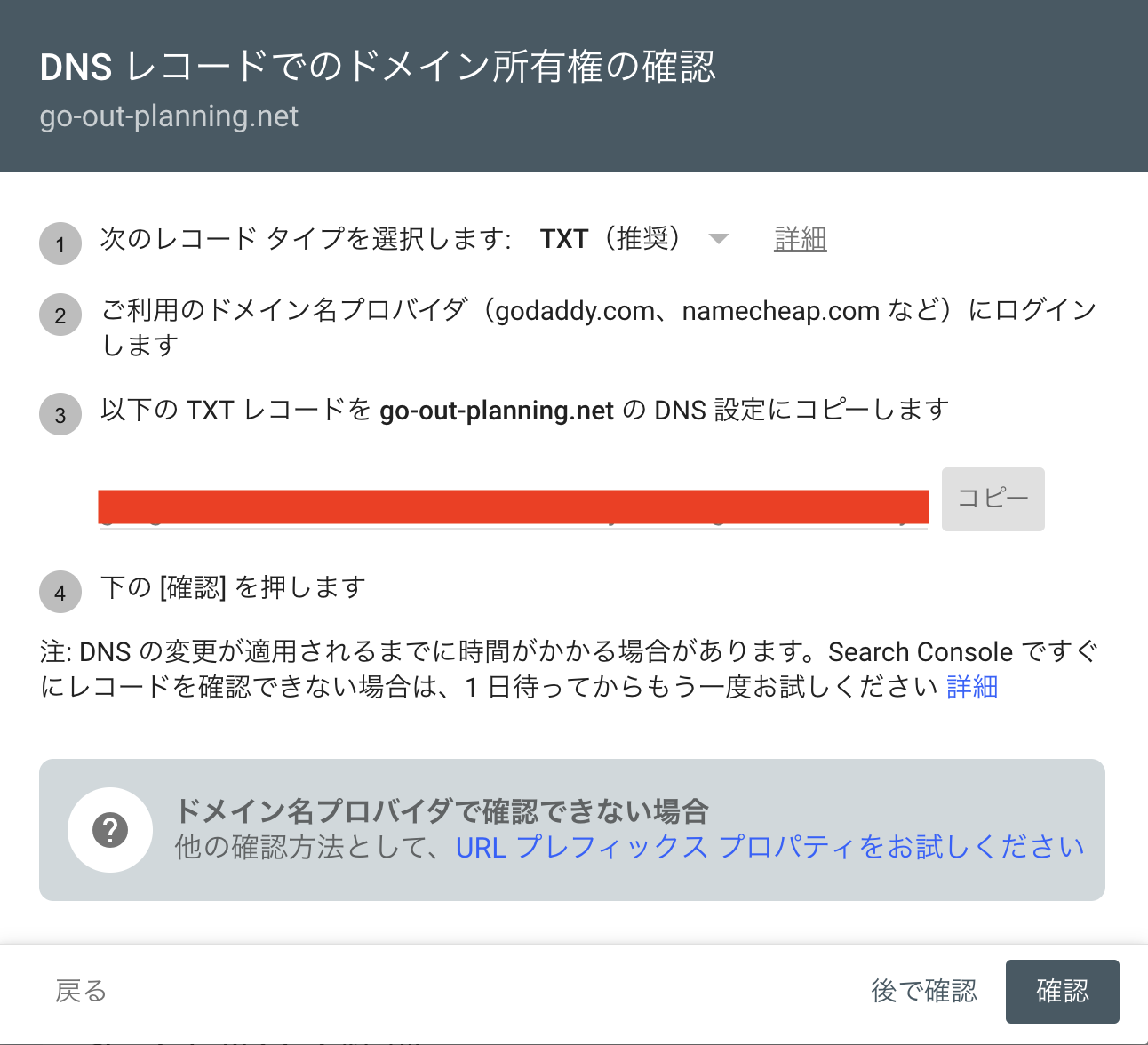Viewport: 1148px width, 1045px height.
Task: Click the 確認 button to verify ownership
Action: [x=1062, y=991]
